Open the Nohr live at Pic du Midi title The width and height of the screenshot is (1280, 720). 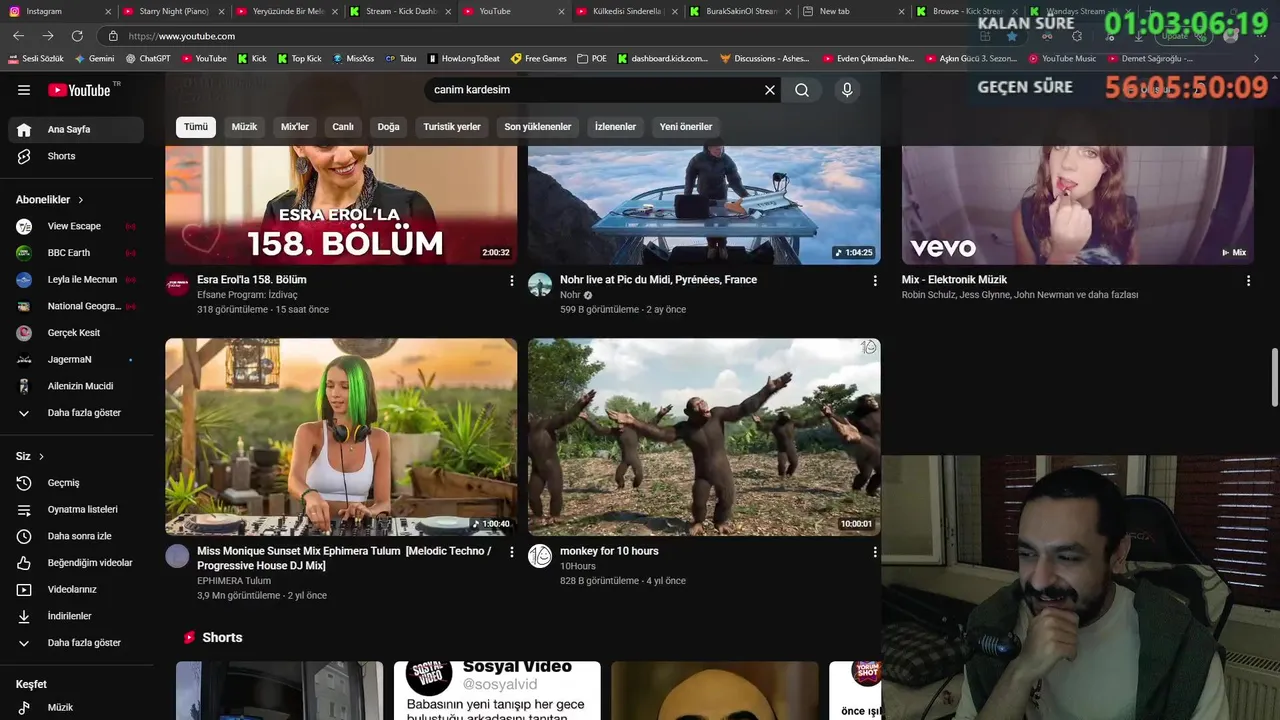click(x=658, y=280)
